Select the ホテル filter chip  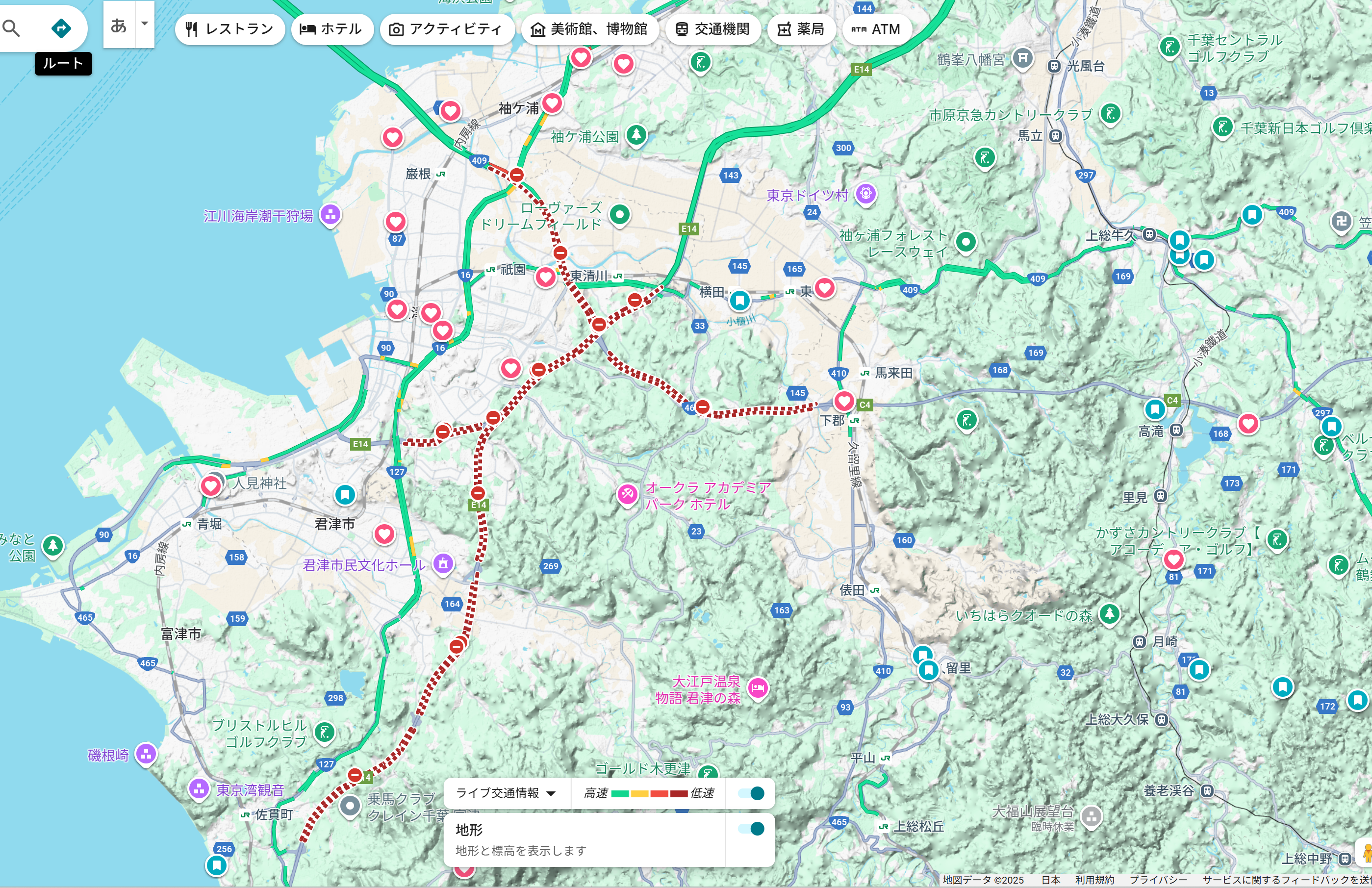click(x=332, y=29)
